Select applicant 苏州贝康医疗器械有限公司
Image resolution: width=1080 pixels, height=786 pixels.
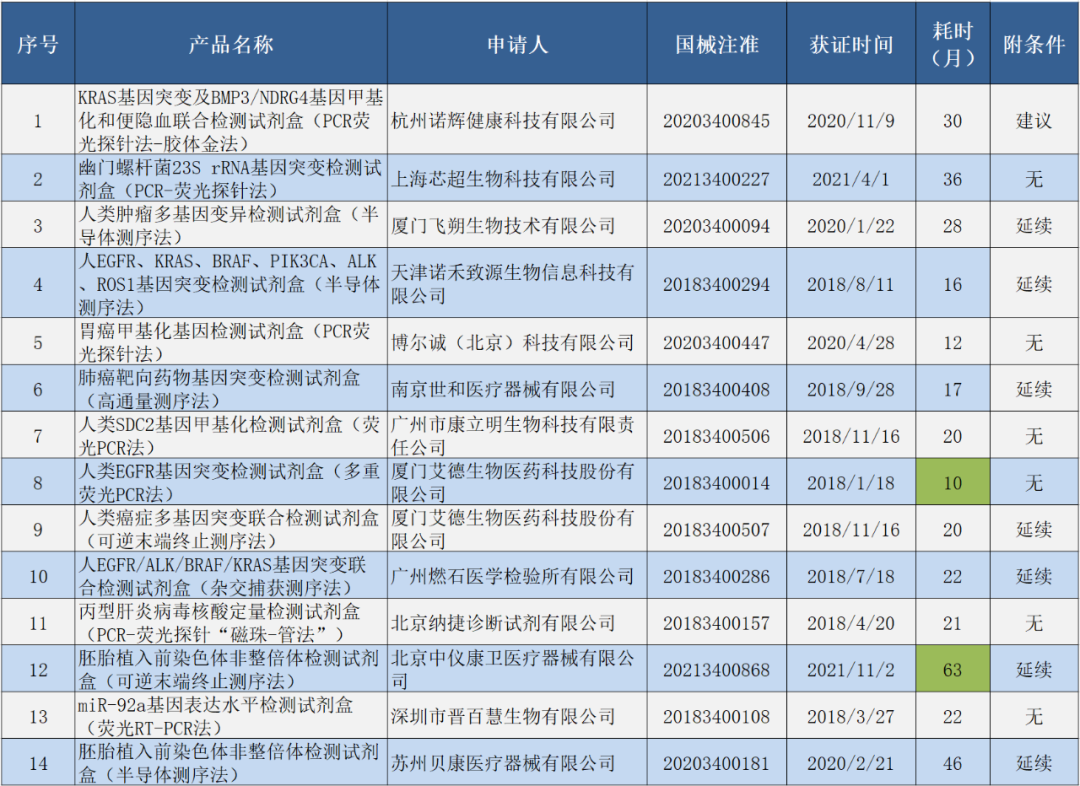(x=502, y=764)
